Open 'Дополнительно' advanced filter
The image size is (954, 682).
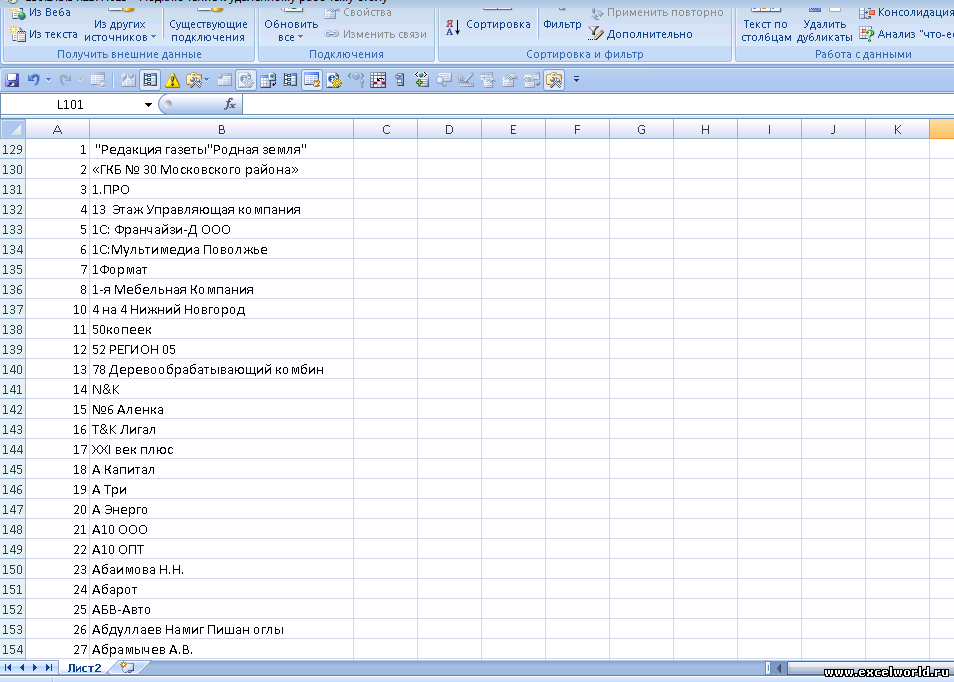pos(641,34)
